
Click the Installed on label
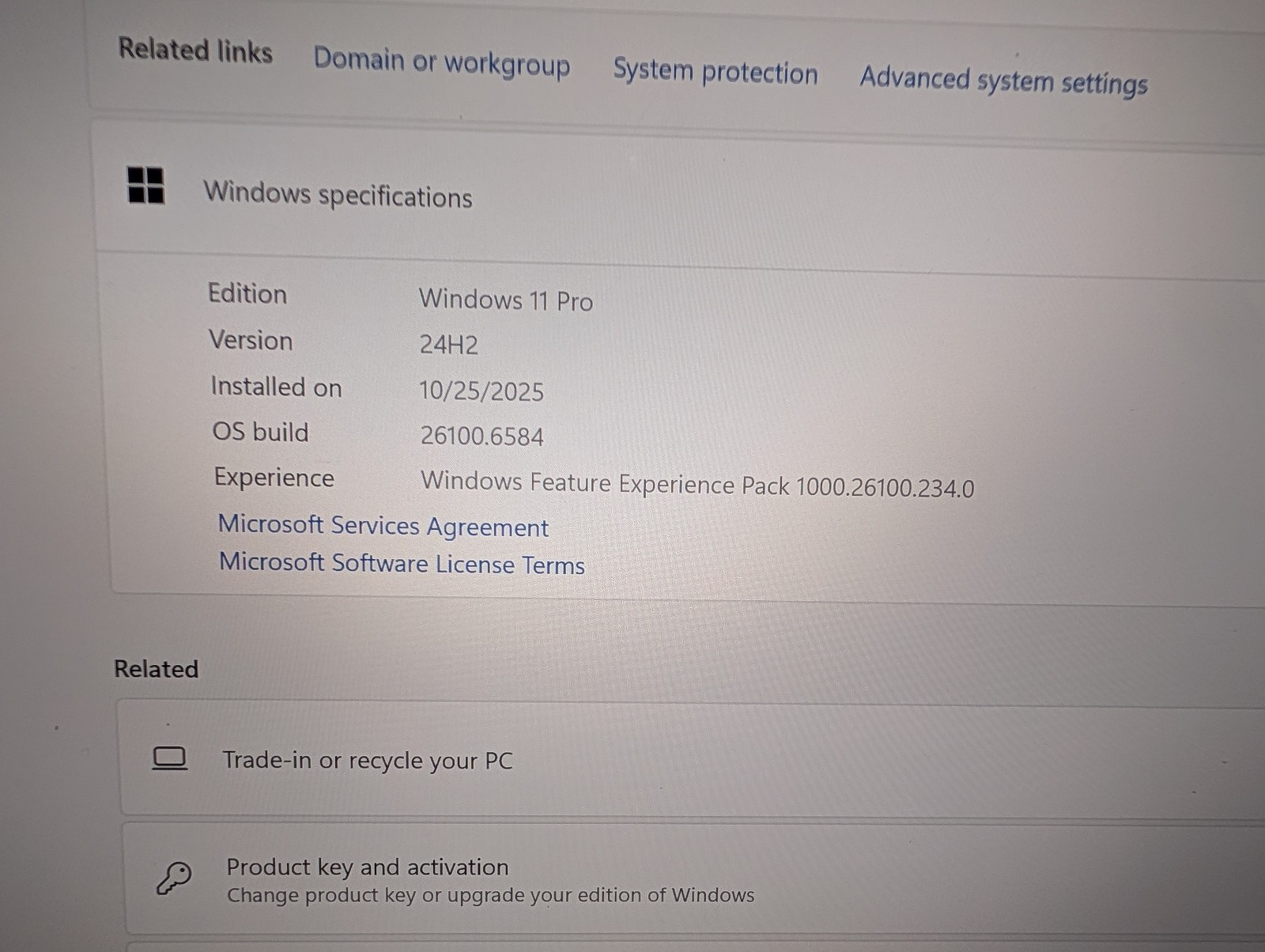276,387
